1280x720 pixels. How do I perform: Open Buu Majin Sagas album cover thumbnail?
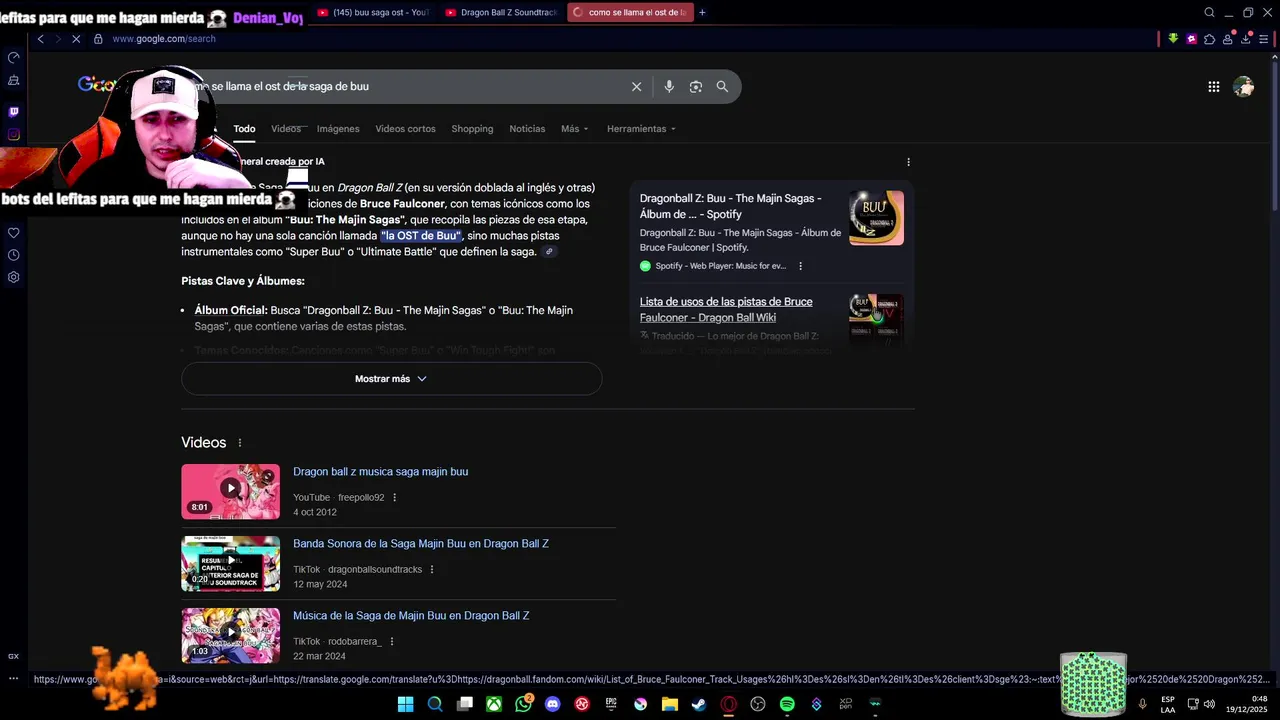point(876,218)
